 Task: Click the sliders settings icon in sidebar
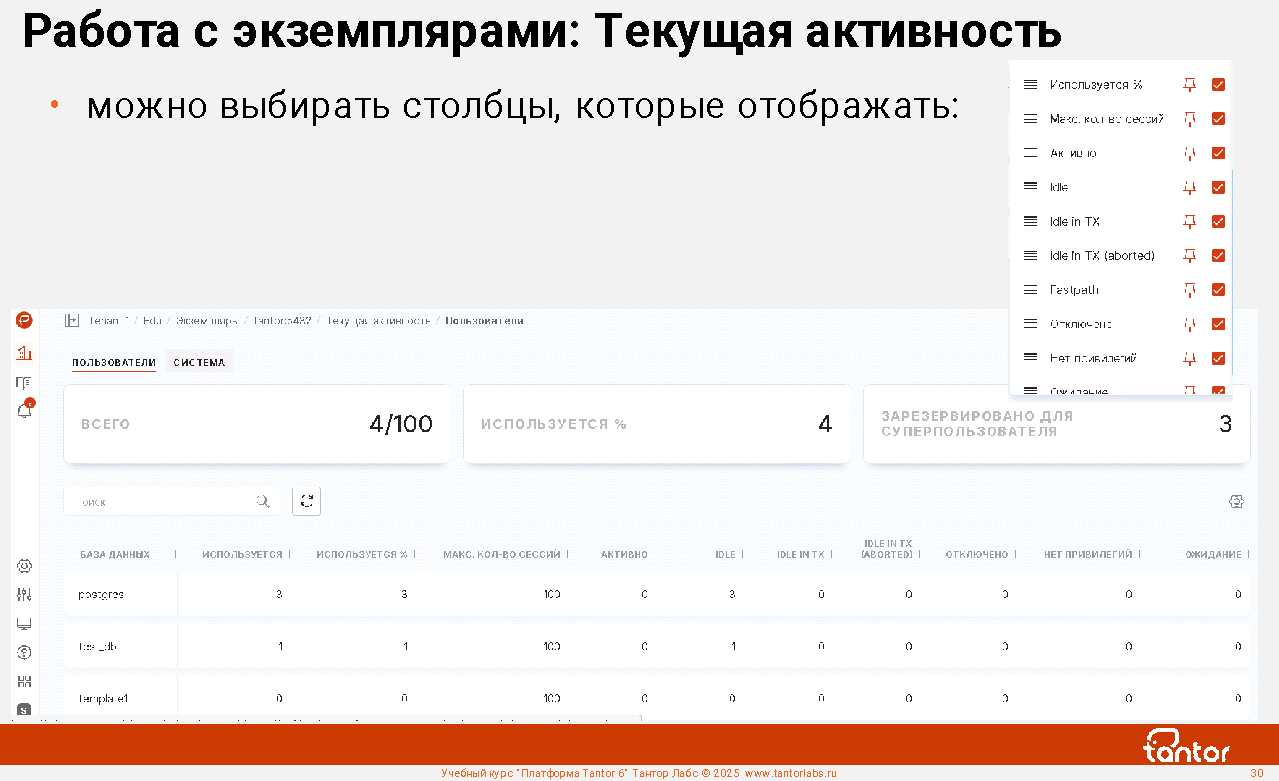pos(25,595)
